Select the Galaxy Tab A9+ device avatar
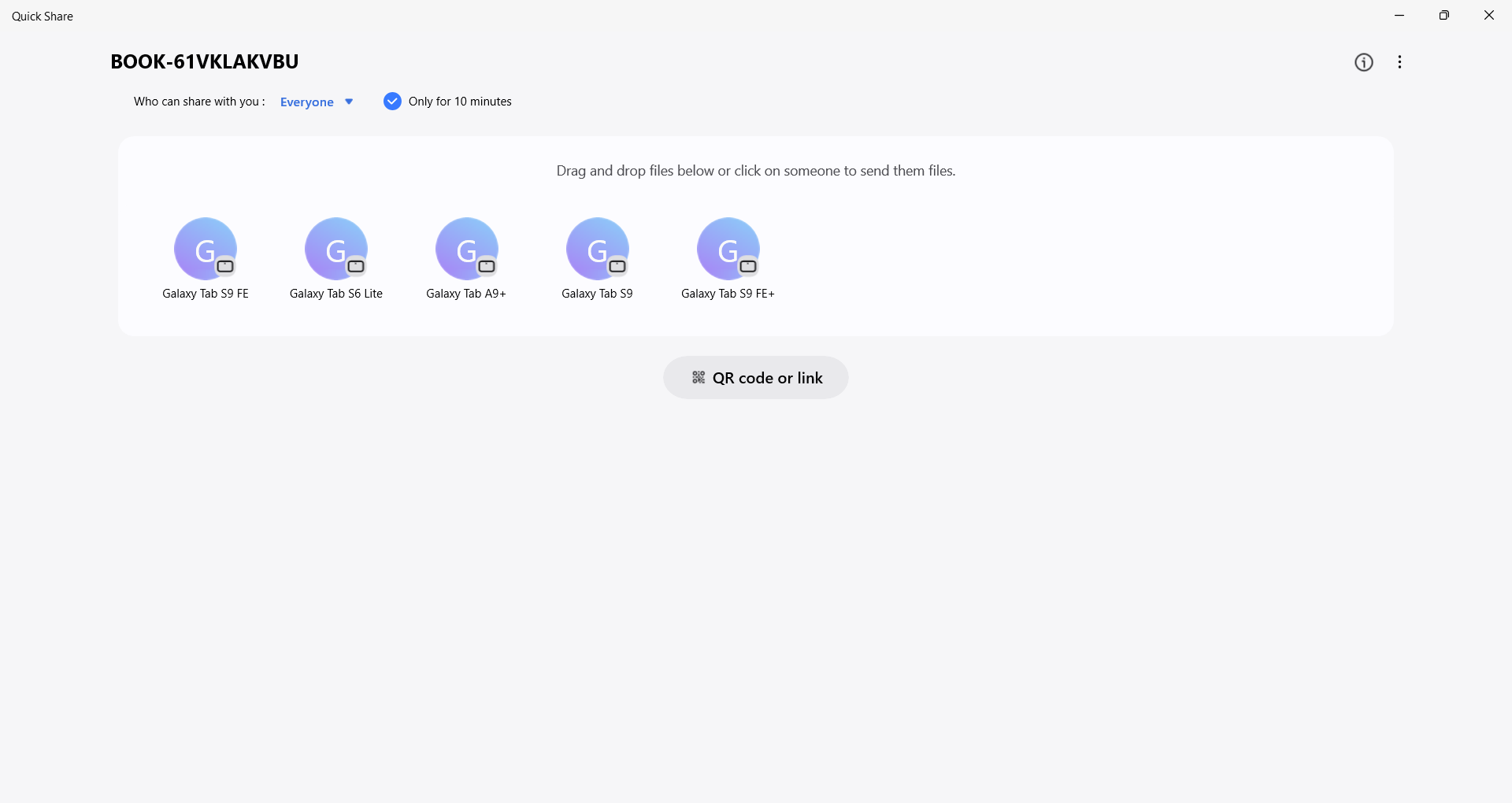 [466, 249]
